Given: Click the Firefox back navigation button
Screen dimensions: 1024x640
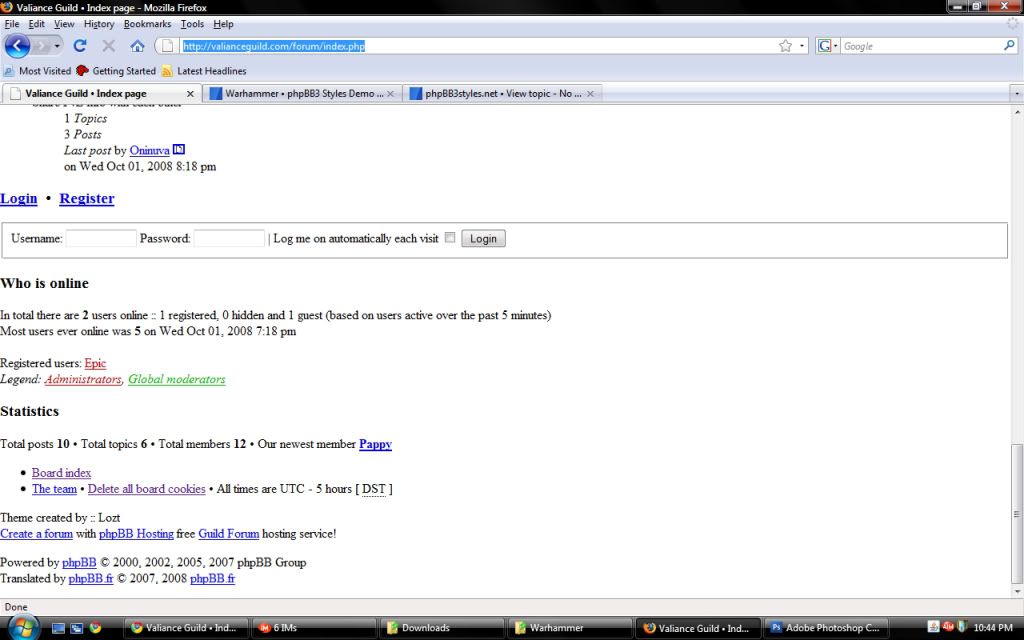Looking at the screenshot, I should [x=19, y=46].
